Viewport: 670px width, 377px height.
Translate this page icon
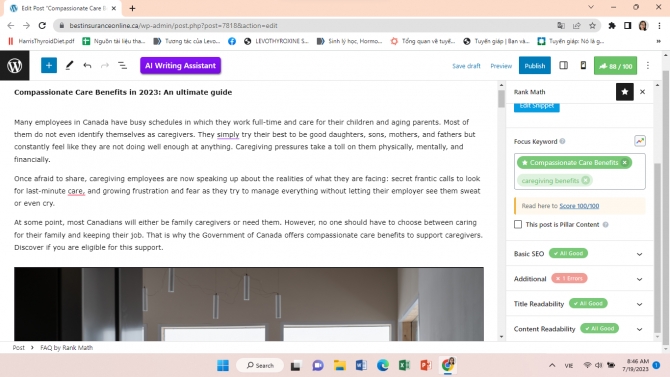tap(561, 26)
